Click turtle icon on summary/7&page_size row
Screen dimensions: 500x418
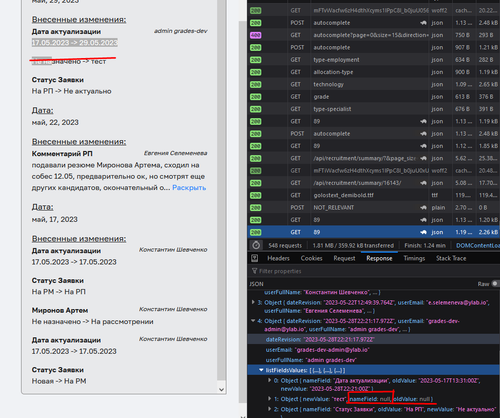click(423, 158)
